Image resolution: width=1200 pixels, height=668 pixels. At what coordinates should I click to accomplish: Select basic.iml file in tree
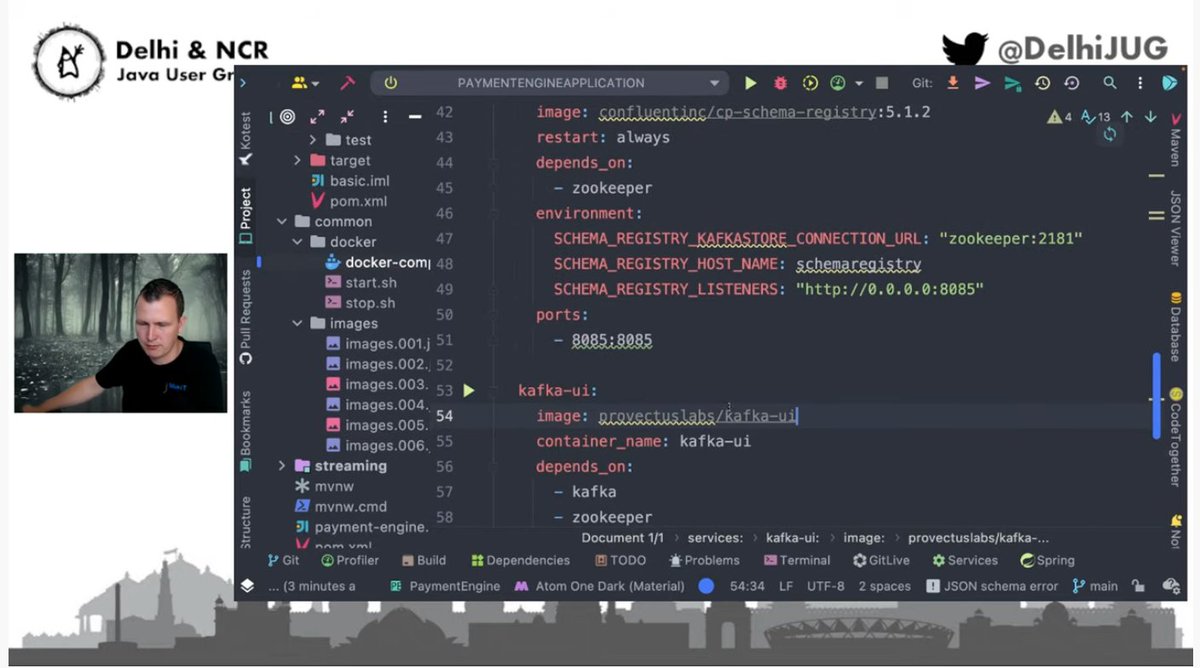click(x=350, y=181)
